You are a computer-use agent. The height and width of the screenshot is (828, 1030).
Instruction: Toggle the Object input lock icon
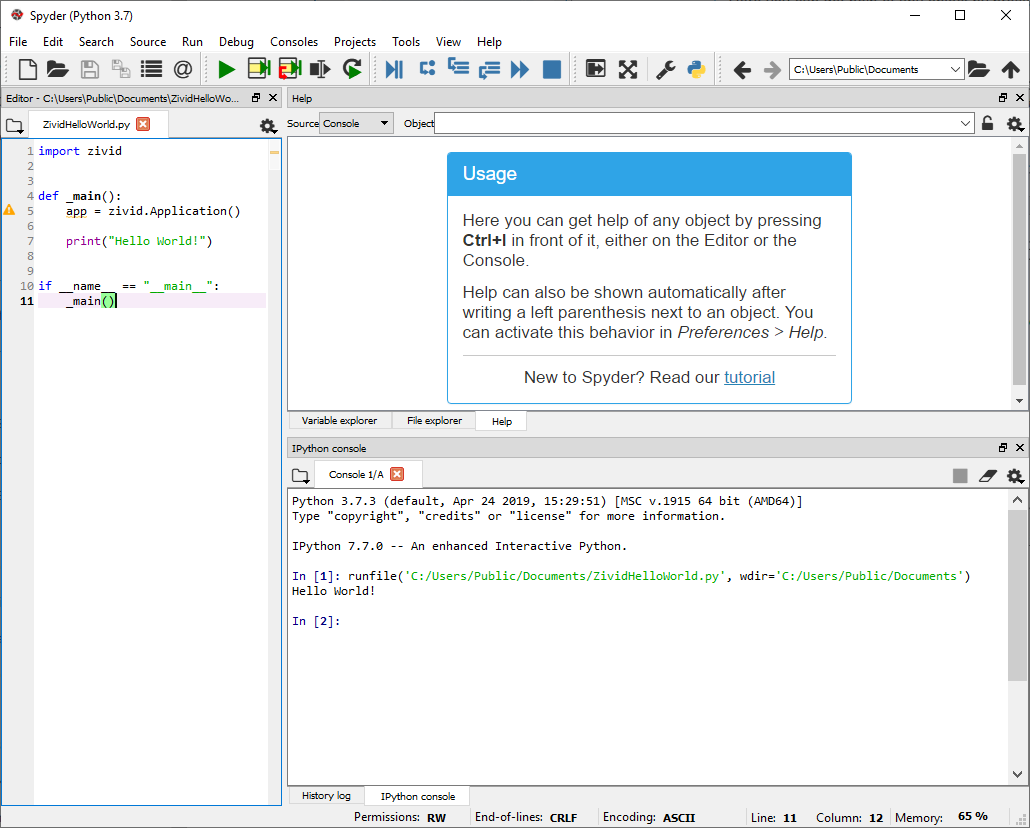[x=988, y=123]
